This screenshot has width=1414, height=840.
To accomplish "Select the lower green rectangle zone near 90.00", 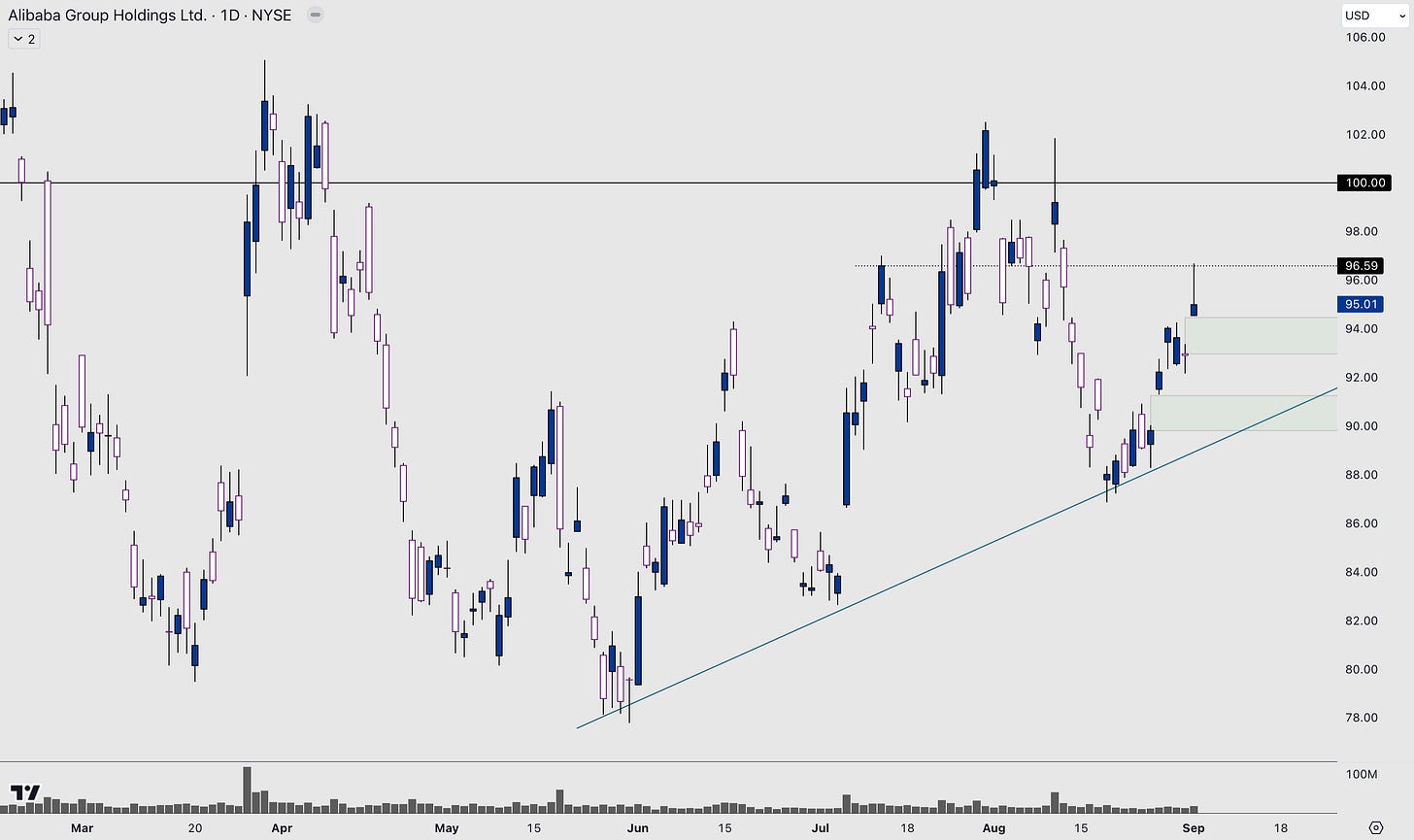I will [x=1243, y=413].
